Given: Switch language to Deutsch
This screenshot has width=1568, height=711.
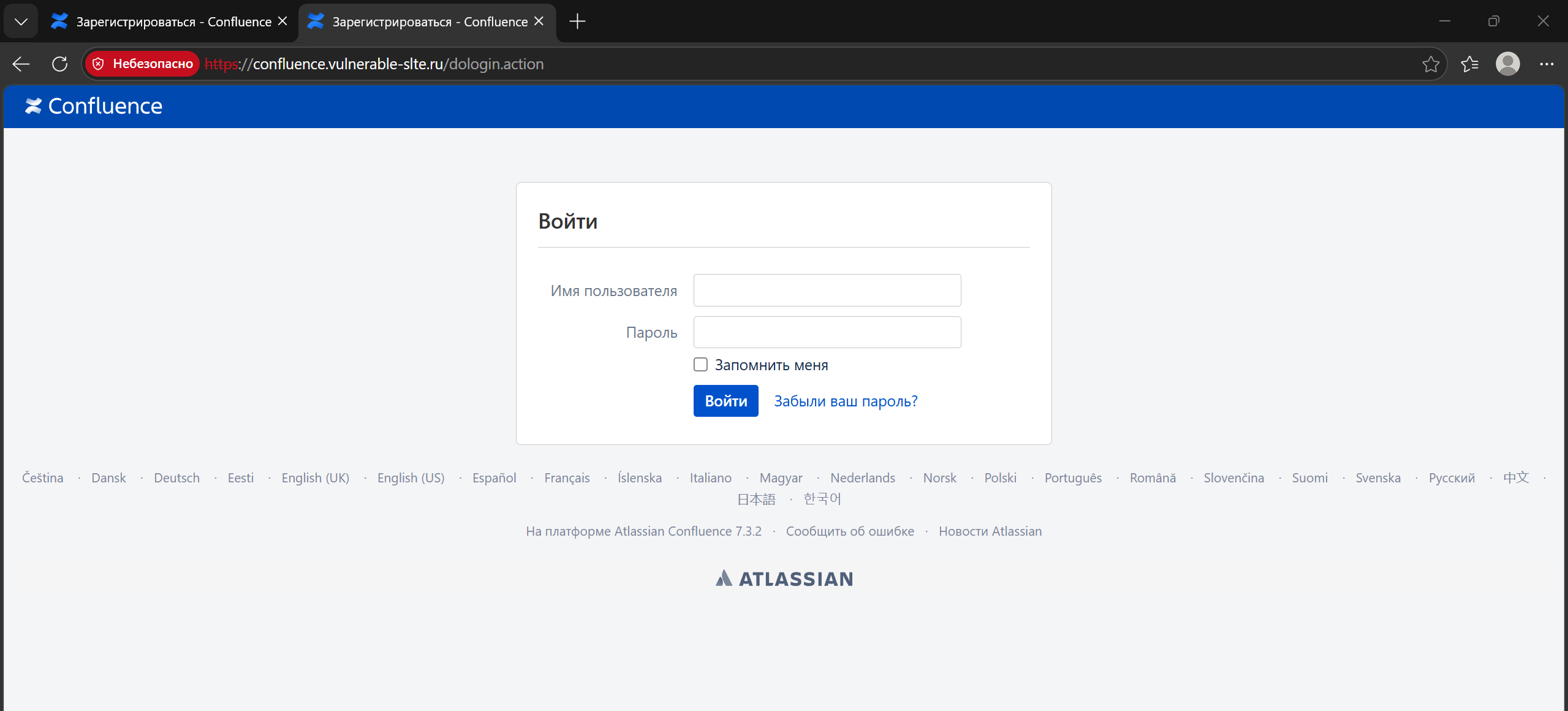Looking at the screenshot, I should click(176, 477).
